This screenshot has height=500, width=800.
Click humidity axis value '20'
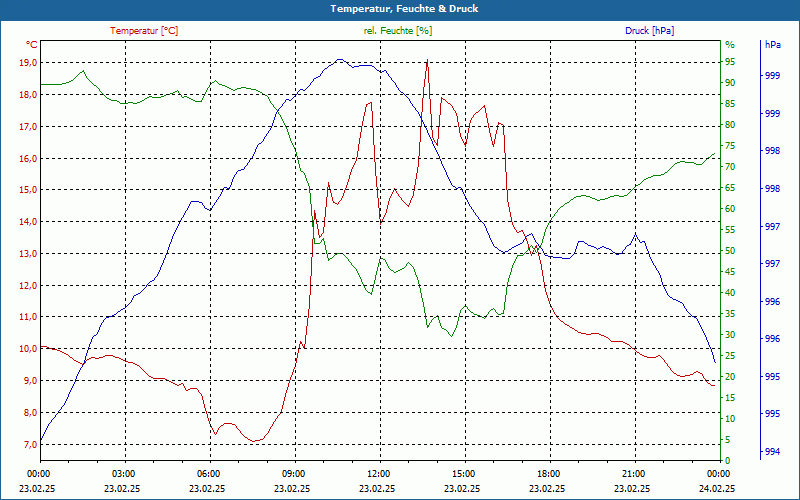click(730, 377)
